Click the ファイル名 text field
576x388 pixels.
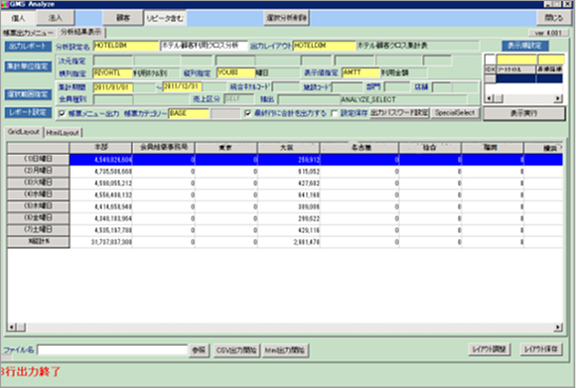[112, 350]
